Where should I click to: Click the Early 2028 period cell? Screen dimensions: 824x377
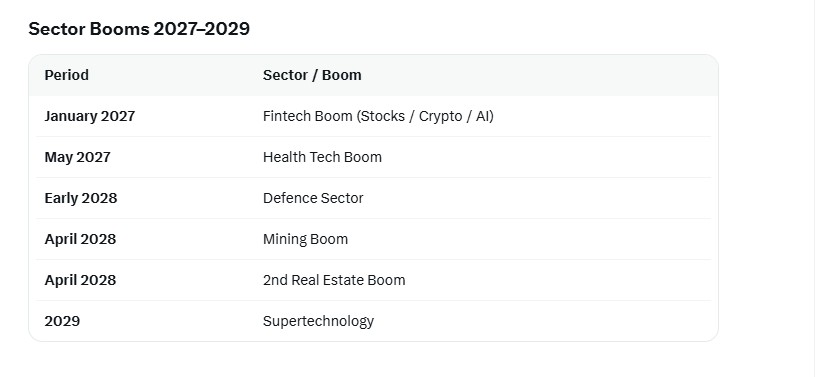pyautogui.click(x=81, y=198)
